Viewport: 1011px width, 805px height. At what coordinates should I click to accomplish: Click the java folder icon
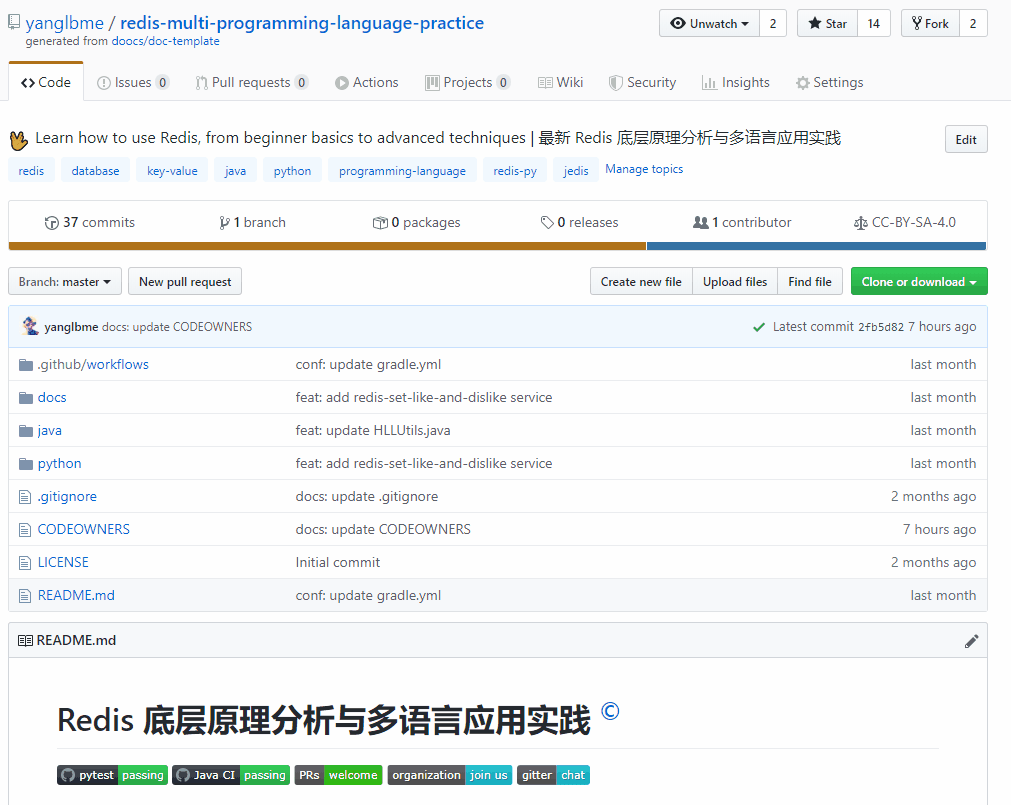pos(26,431)
